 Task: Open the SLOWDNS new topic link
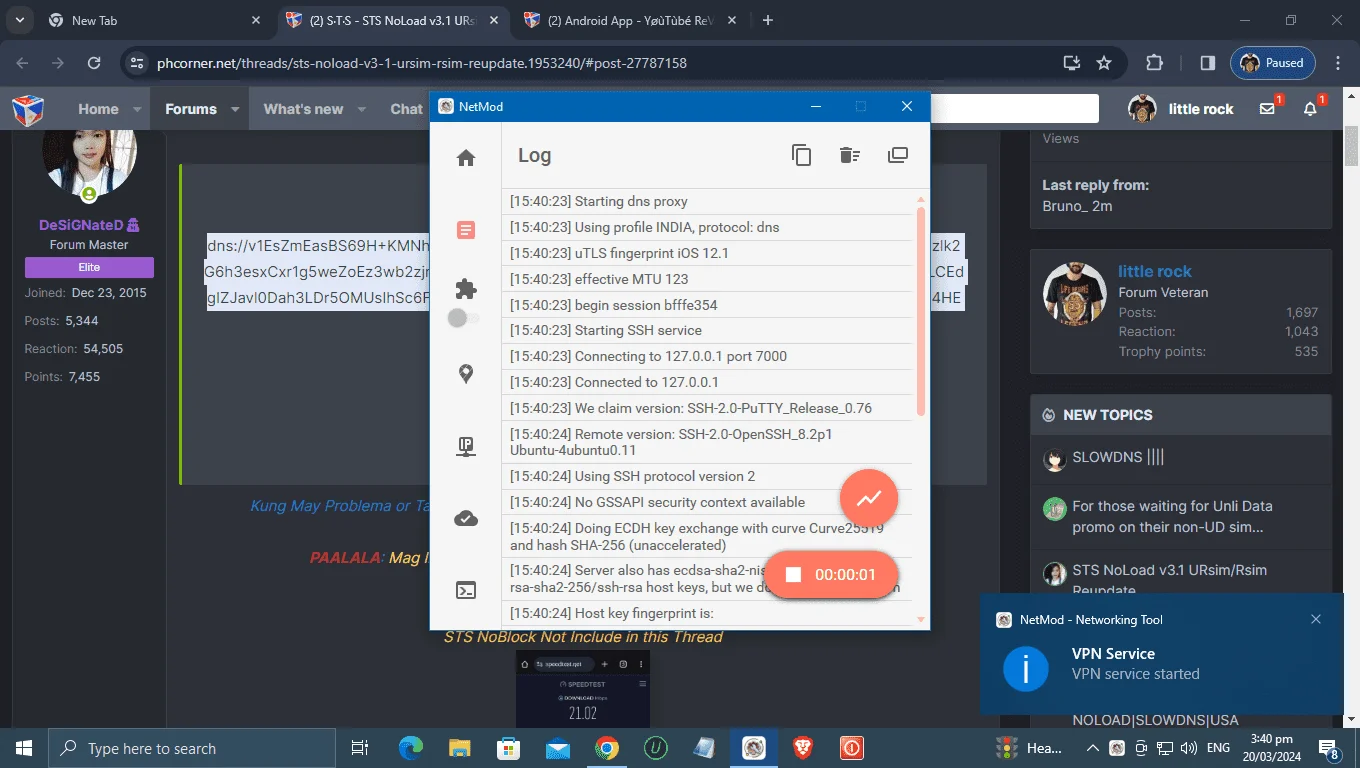[1118, 457]
